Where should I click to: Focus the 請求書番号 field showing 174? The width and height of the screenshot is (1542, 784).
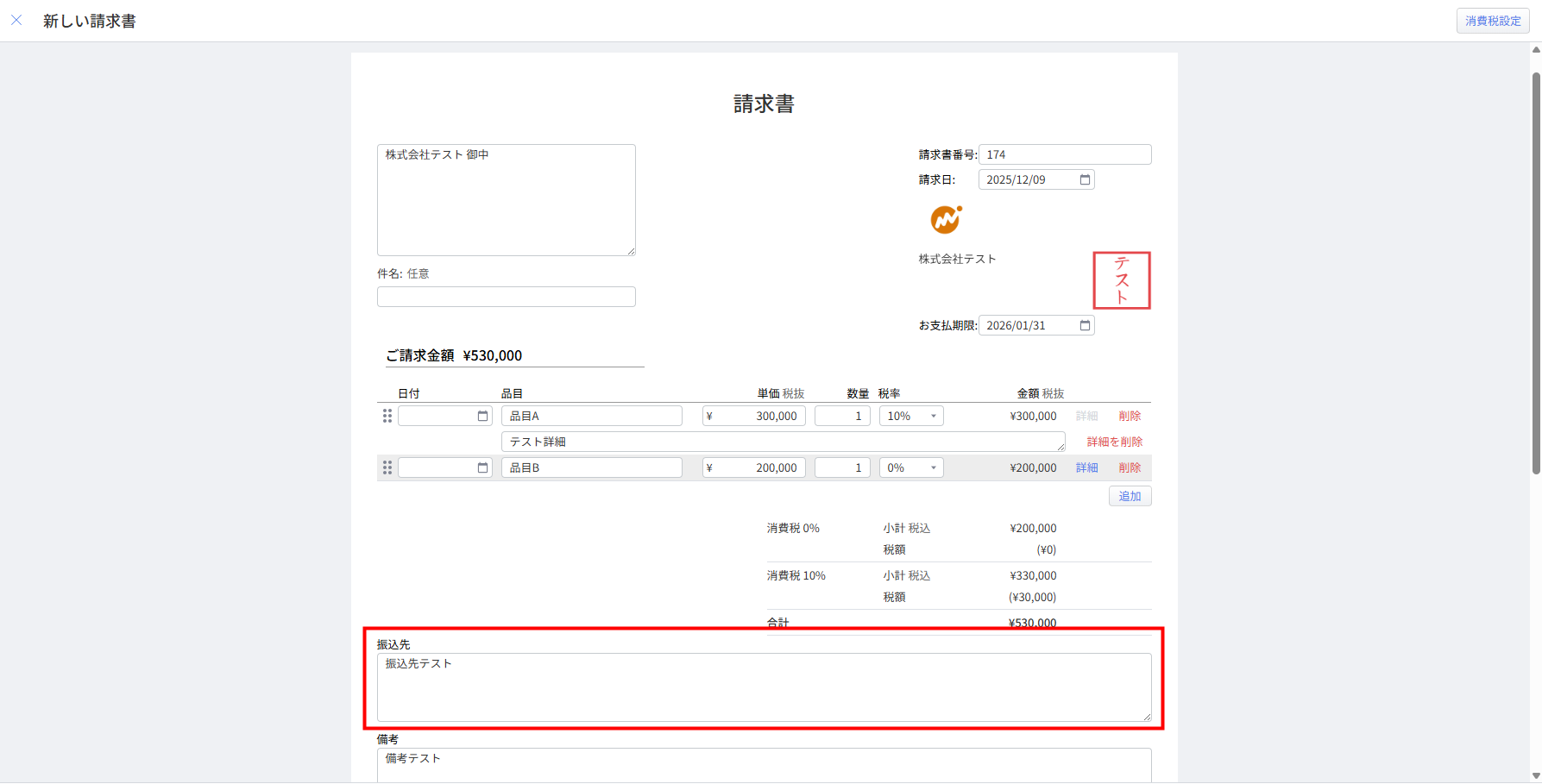1065,154
